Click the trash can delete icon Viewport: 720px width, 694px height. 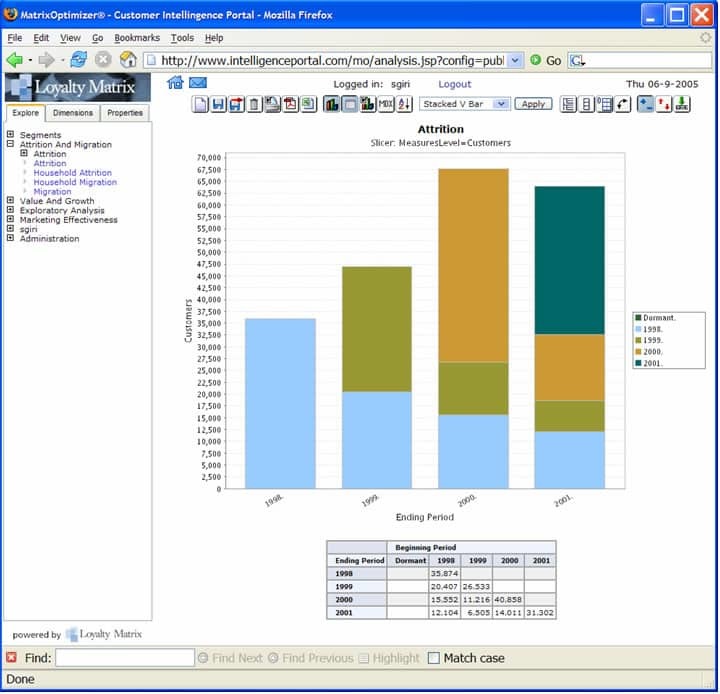point(254,104)
